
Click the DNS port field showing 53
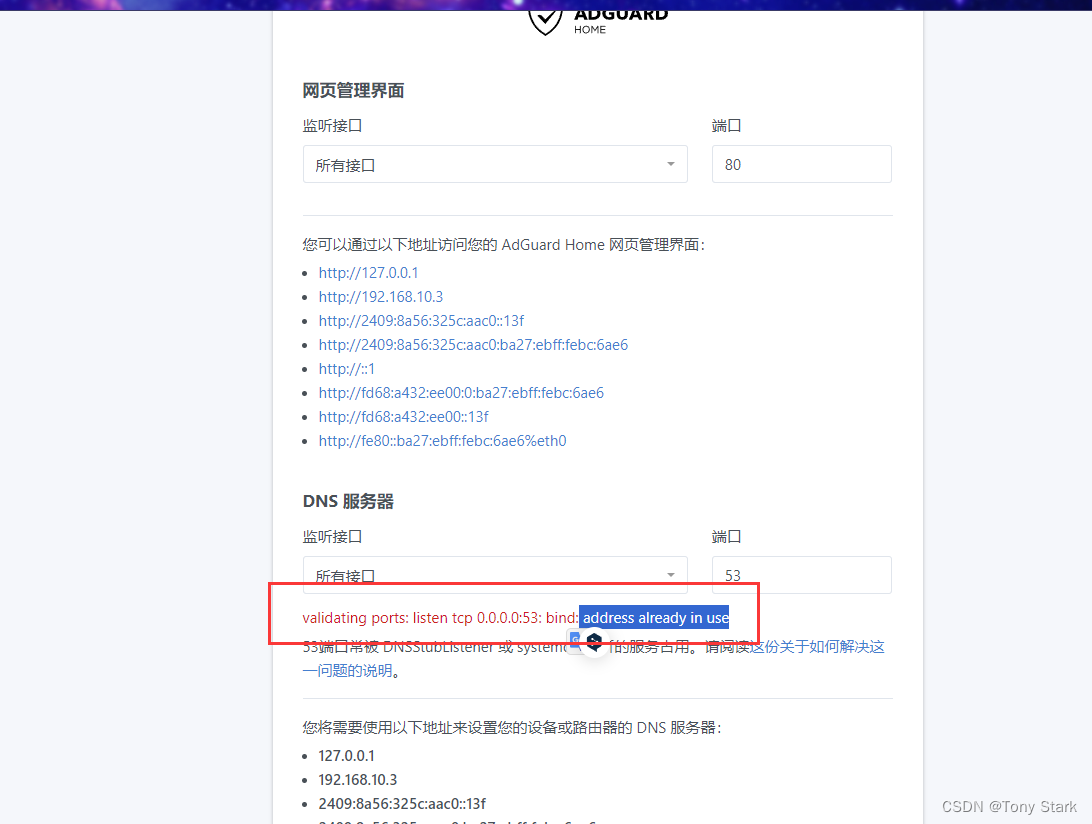click(x=802, y=575)
